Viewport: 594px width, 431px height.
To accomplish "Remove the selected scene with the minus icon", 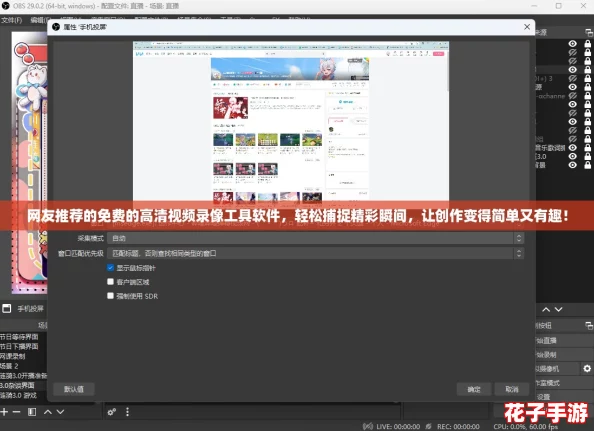I will pyautogui.click(x=16, y=412).
